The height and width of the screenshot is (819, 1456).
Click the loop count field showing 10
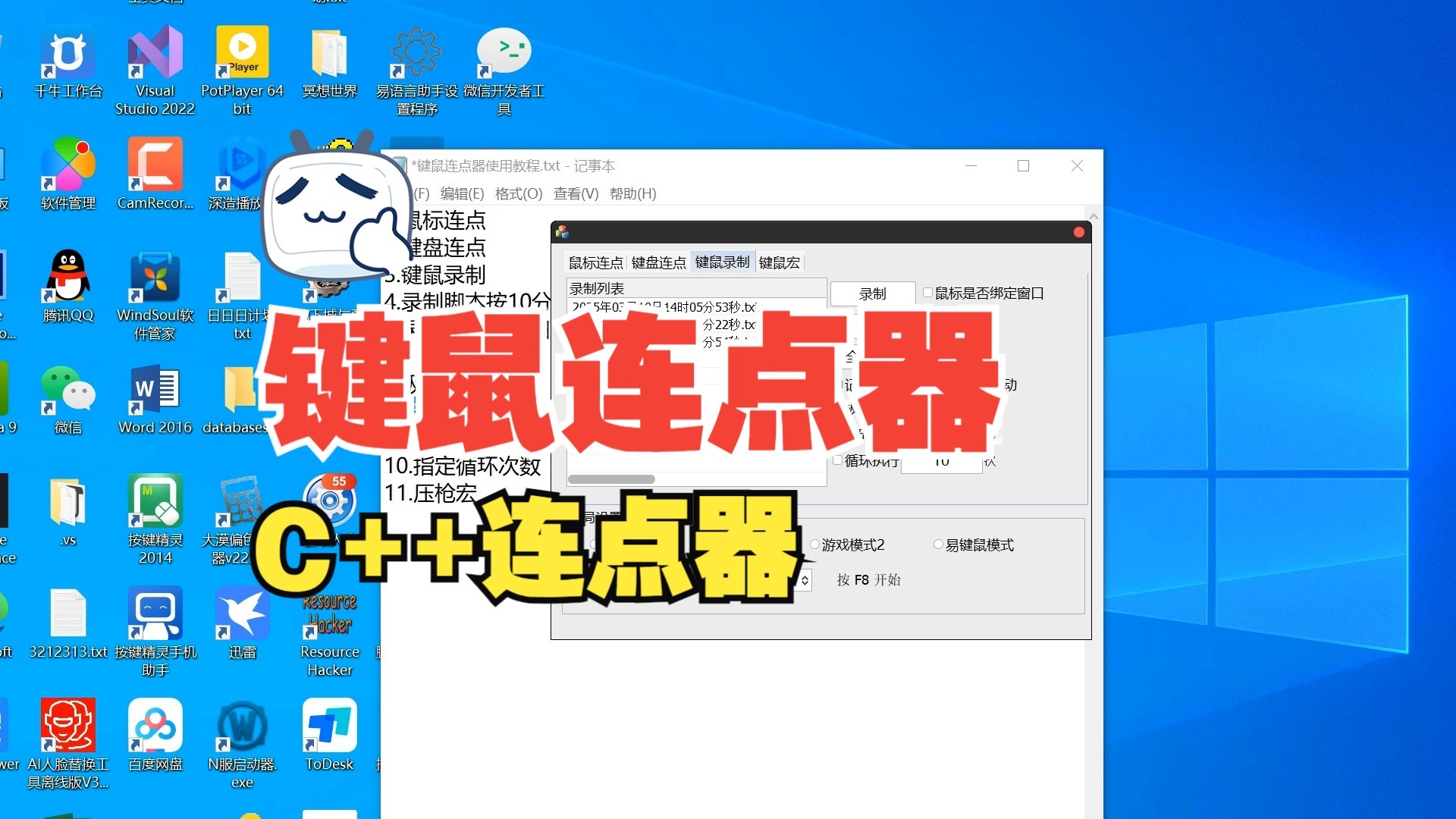click(941, 461)
